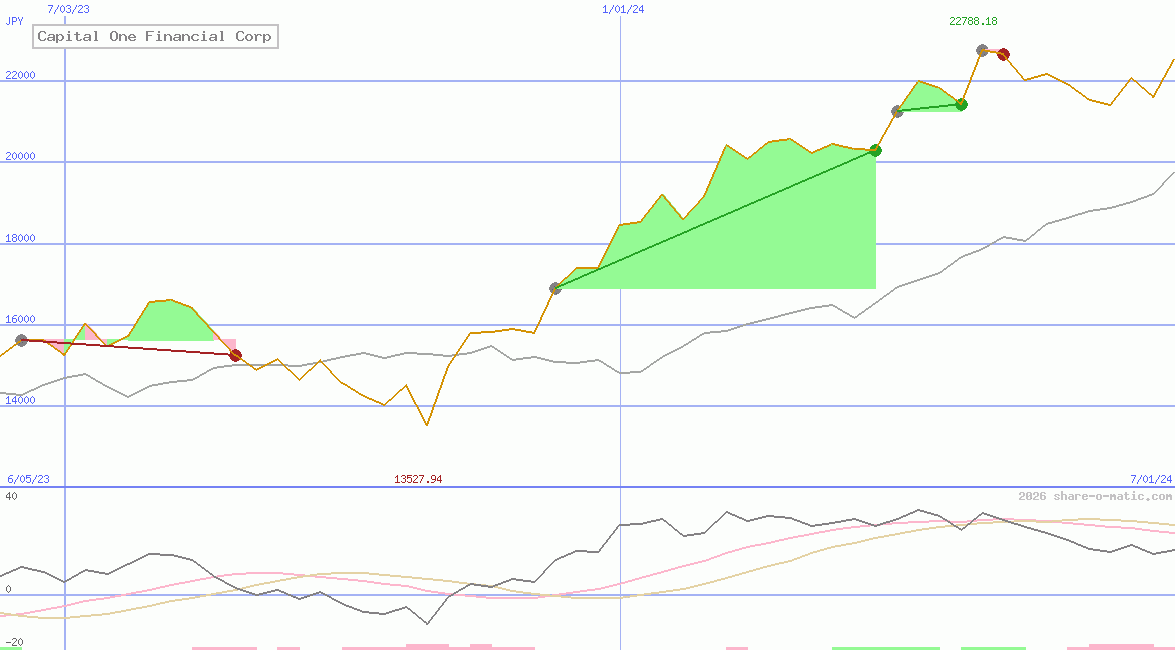Click the 6/05/23 start date label
This screenshot has width=1175, height=650.
coord(28,479)
